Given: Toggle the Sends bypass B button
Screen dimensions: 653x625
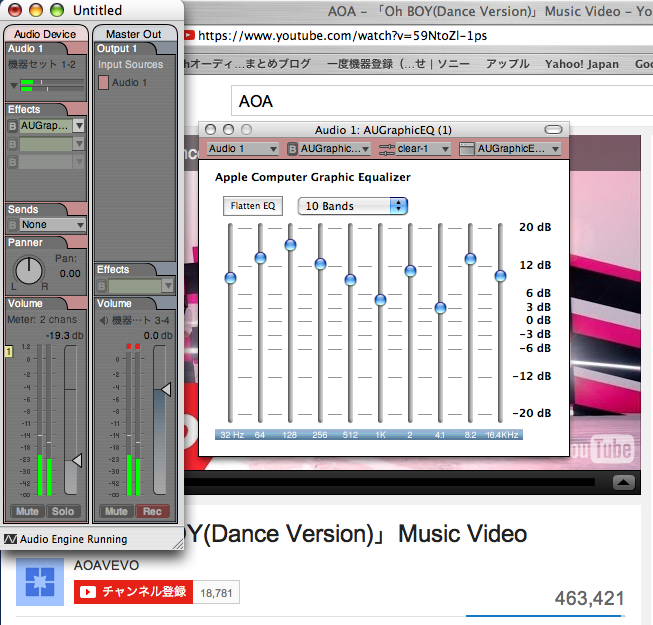Looking at the screenshot, I should (x=12, y=225).
